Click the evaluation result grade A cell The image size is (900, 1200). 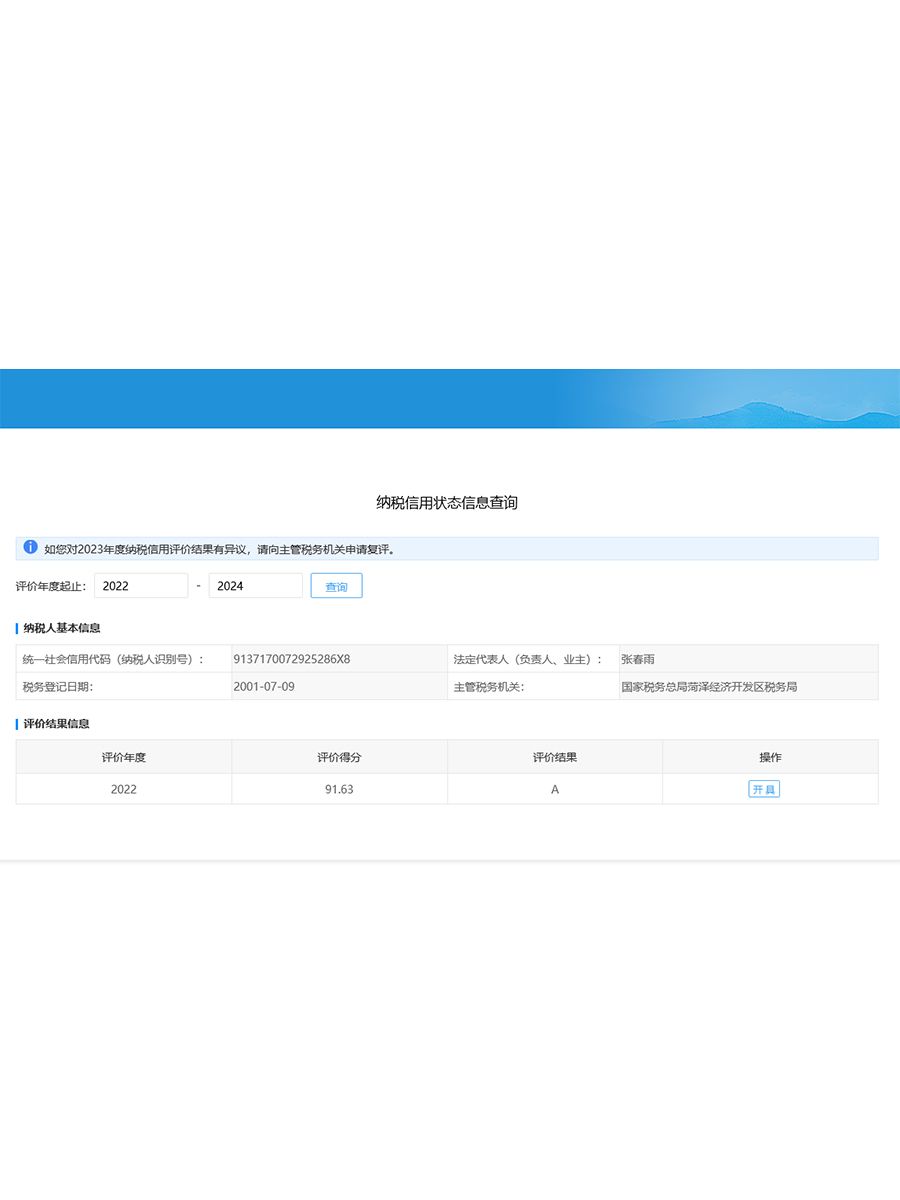(x=554, y=789)
